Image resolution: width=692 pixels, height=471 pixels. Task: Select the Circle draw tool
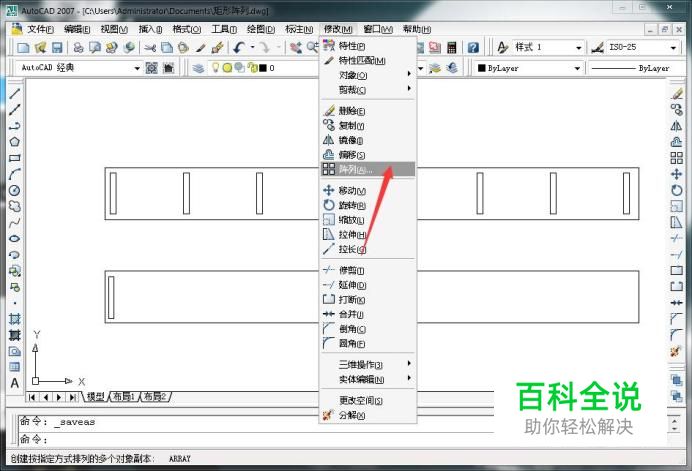15,190
